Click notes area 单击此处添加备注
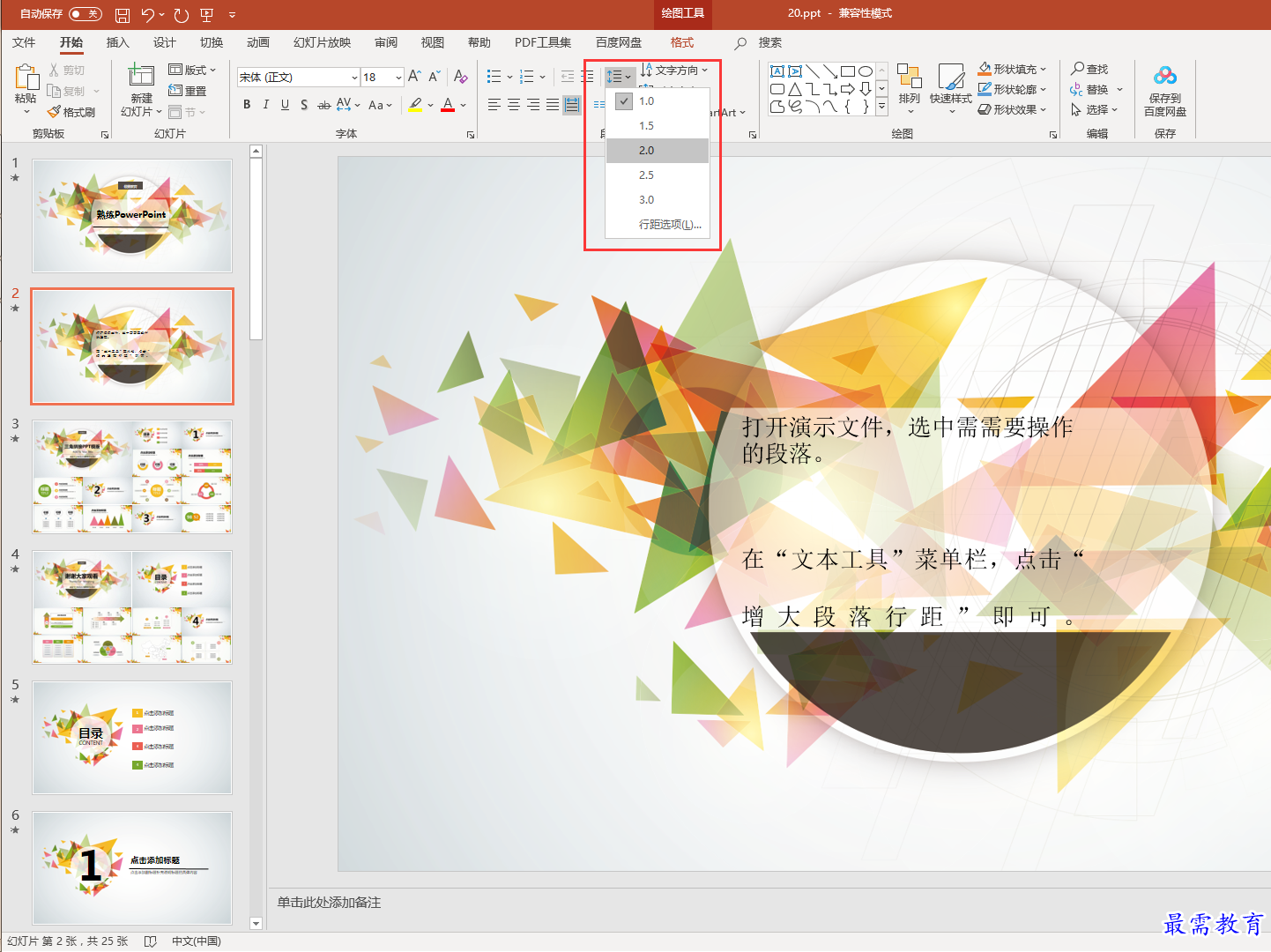This screenshot has width=1271, height=952. pyautogui.click(x=329, y=903)
